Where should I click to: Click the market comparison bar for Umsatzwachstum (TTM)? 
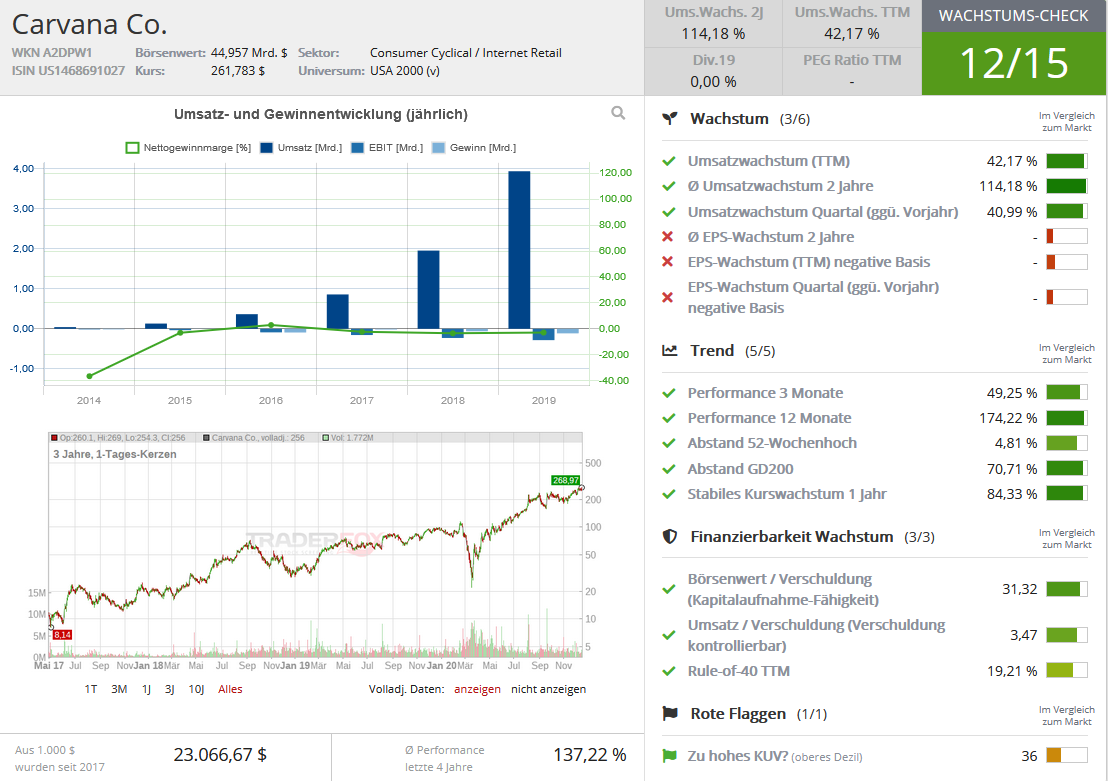(1066, 161)
